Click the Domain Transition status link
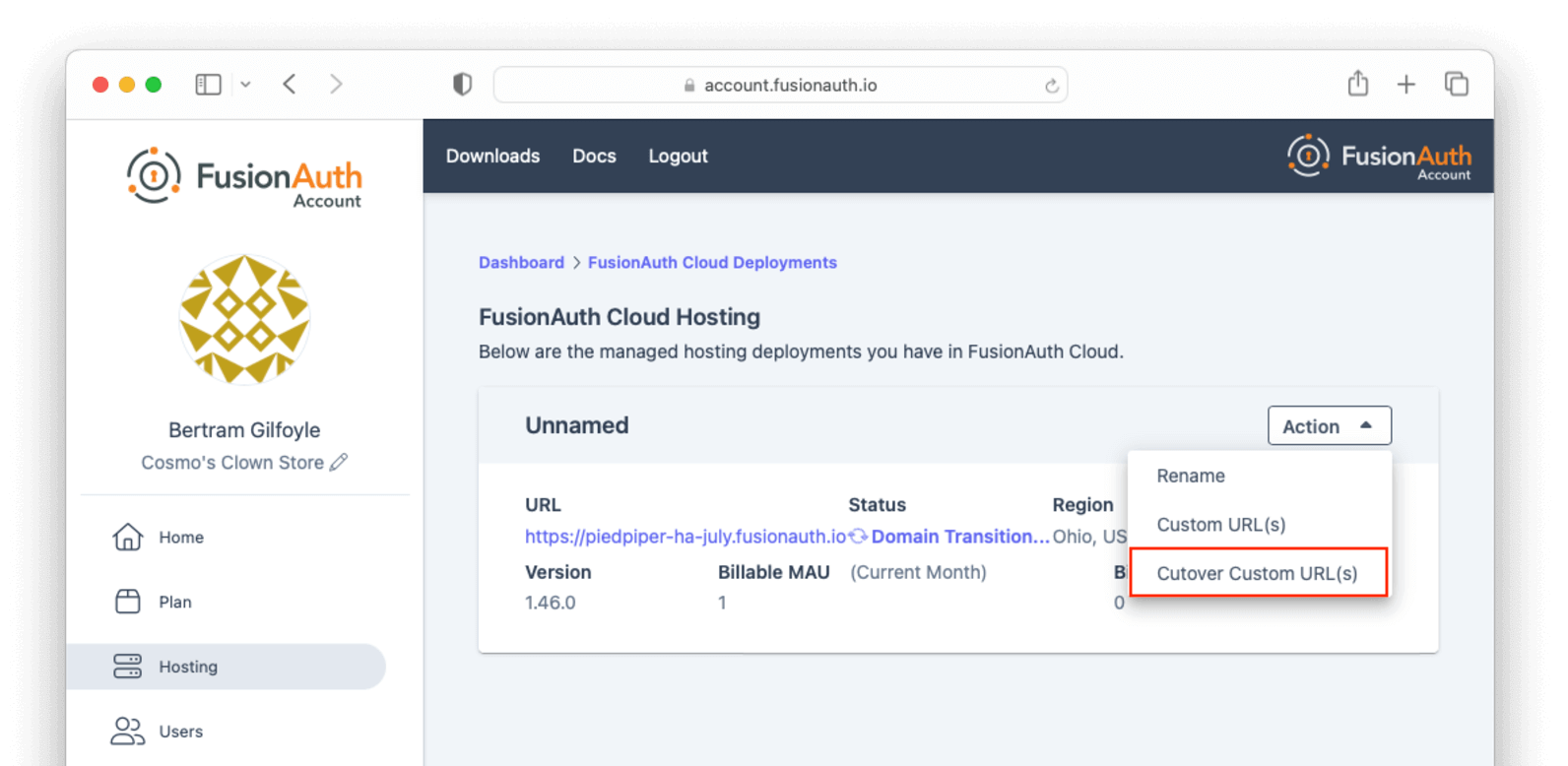This screenshot has width=1568, height=766. pyautogui.click(x=960, y=537)
